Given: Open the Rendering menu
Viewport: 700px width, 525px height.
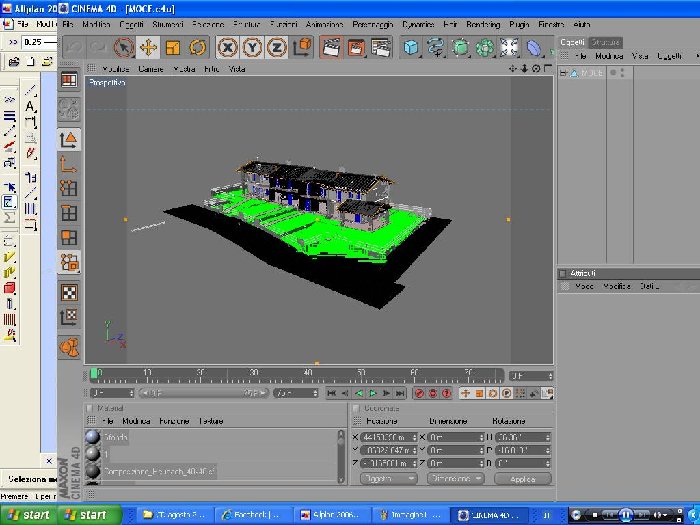Looking at the screenshot, I should coord(483,24).
